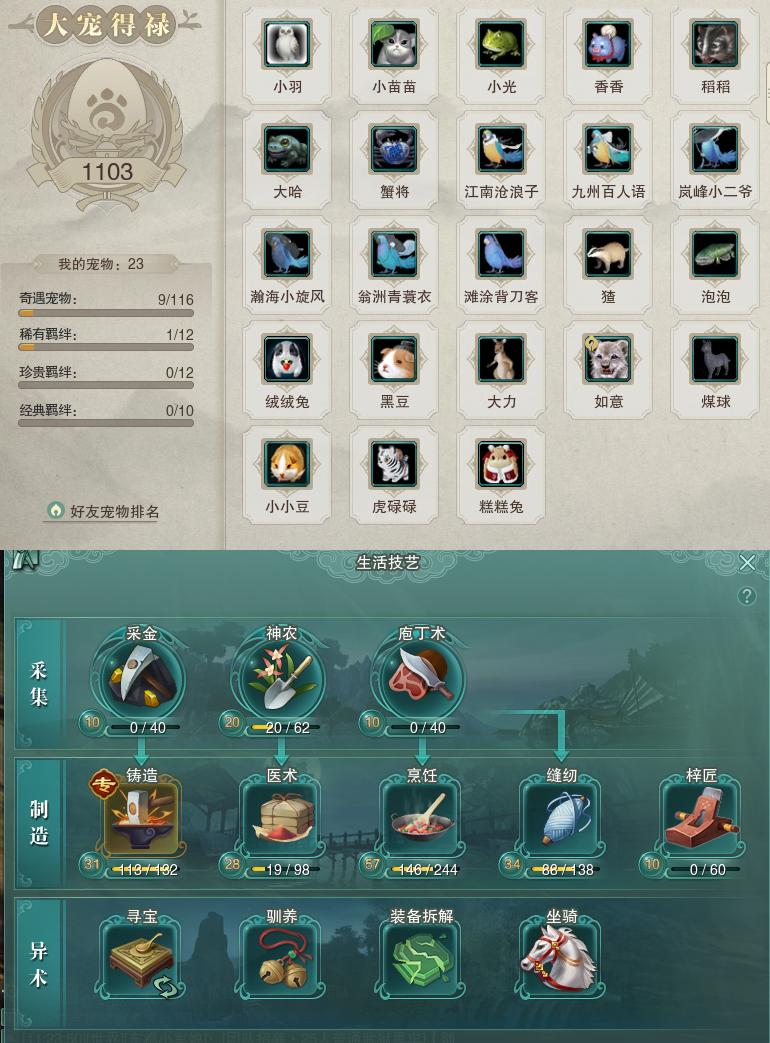Select the 小羽 owl pet icon

pos(287,45)
